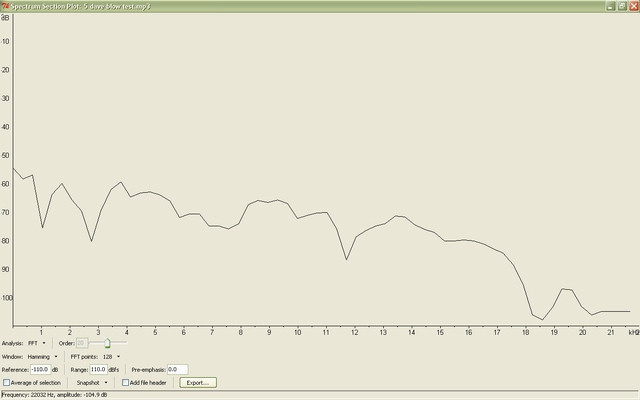
Task: Open the Analysis type dropdown showing FFT
Action: click(37, 343)
